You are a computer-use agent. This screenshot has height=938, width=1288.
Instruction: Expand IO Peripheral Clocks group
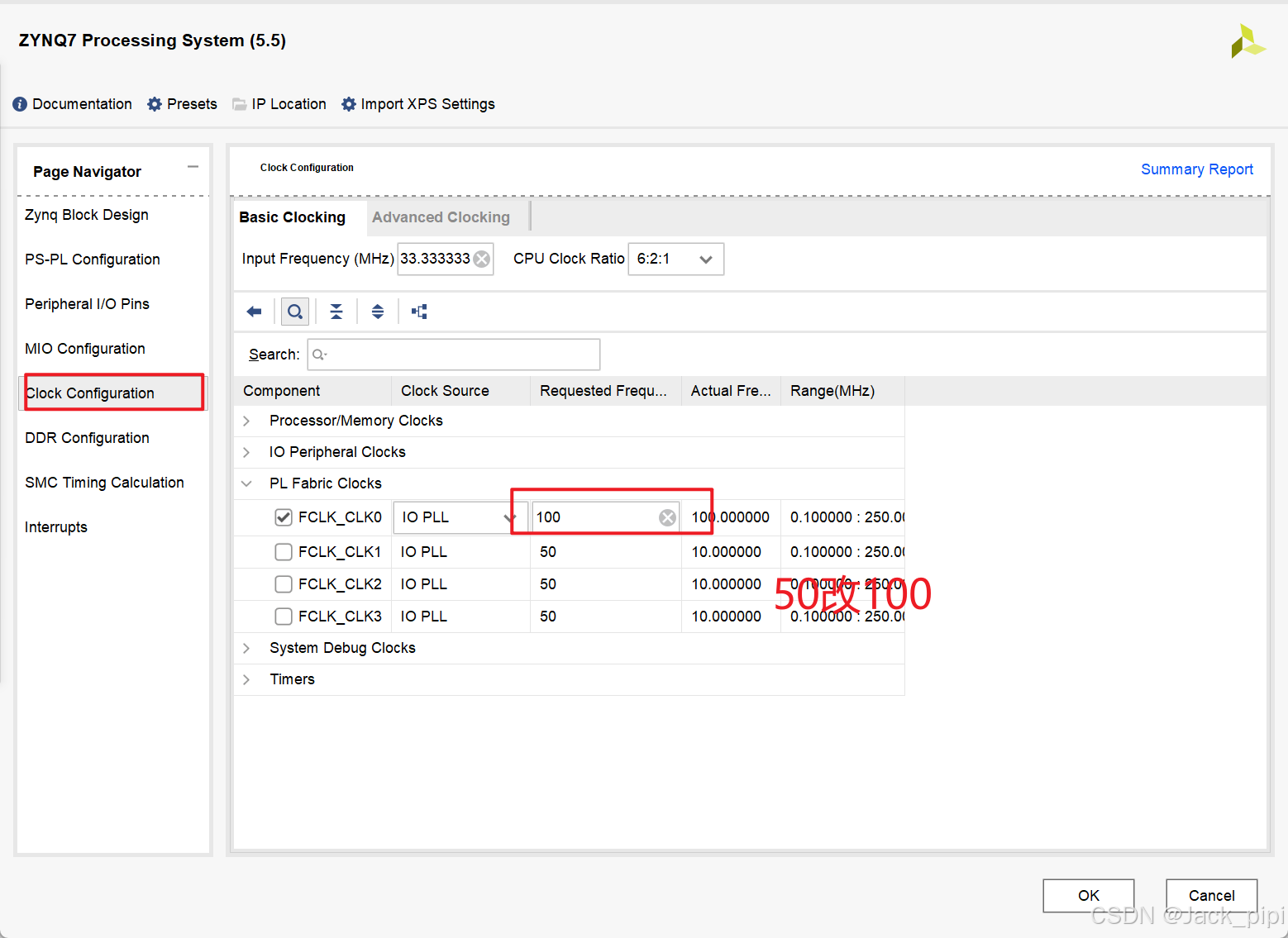(246, 452)
